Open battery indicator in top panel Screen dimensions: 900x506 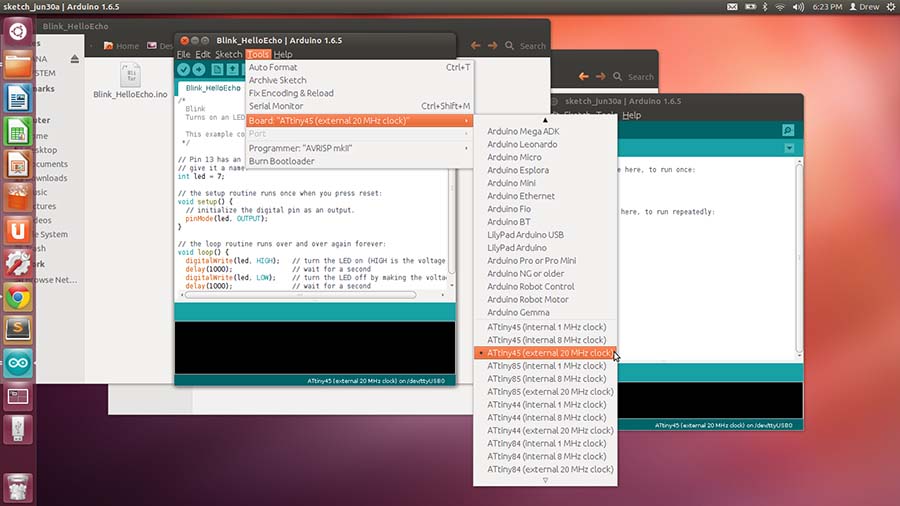tap(750, 7)
